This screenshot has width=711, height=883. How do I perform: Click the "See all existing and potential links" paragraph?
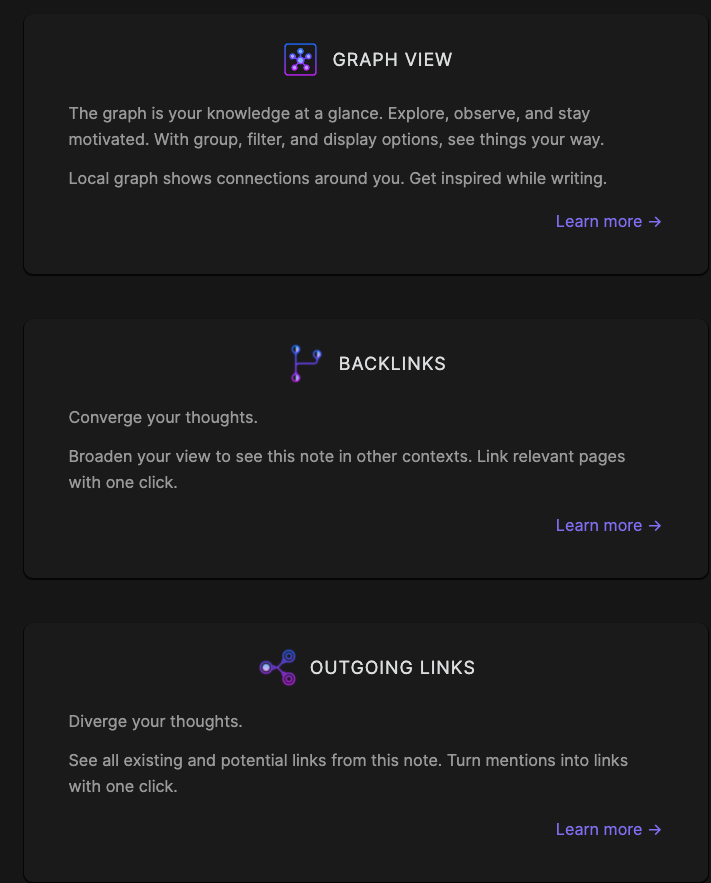tap(348, 773)
